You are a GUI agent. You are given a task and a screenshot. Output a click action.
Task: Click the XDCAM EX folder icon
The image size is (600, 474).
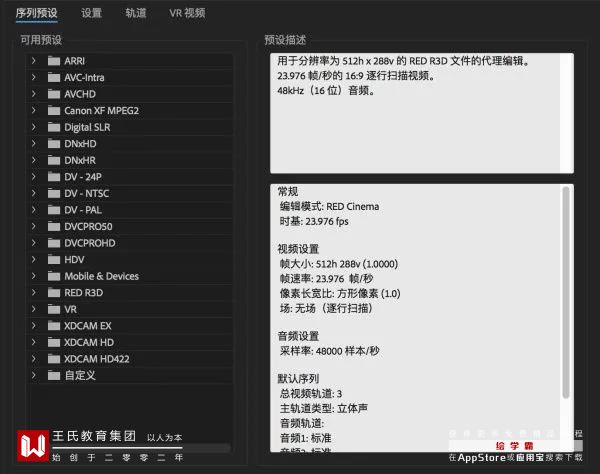pos(54,325)
